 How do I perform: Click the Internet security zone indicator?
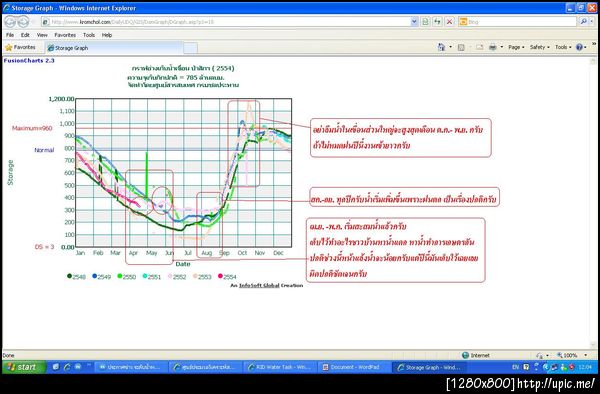pyautogui.click(x=476, y=355)
